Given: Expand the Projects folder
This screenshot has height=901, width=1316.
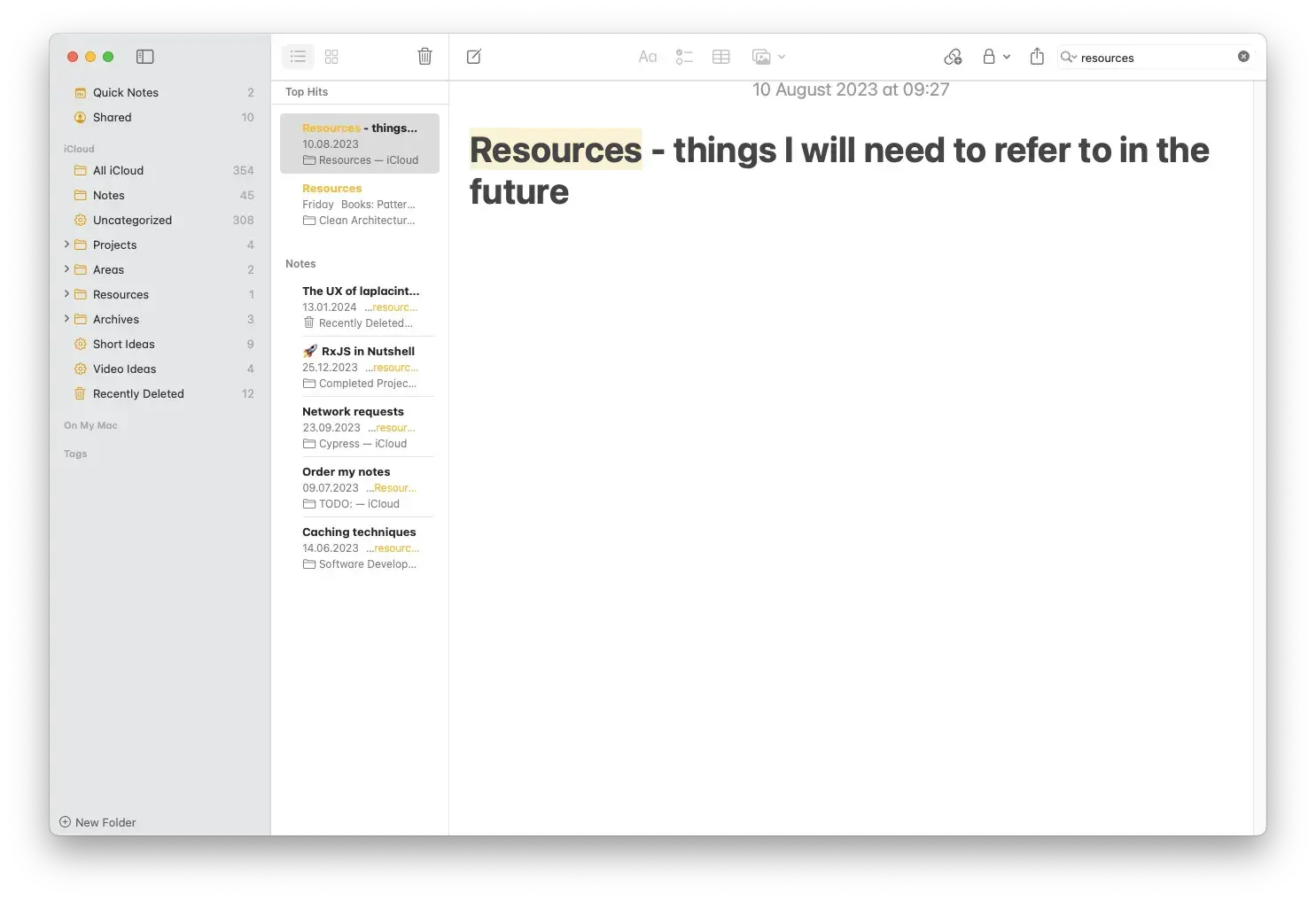Looking at the screenshot, I should pyautogui.click(x=66, y=245).
